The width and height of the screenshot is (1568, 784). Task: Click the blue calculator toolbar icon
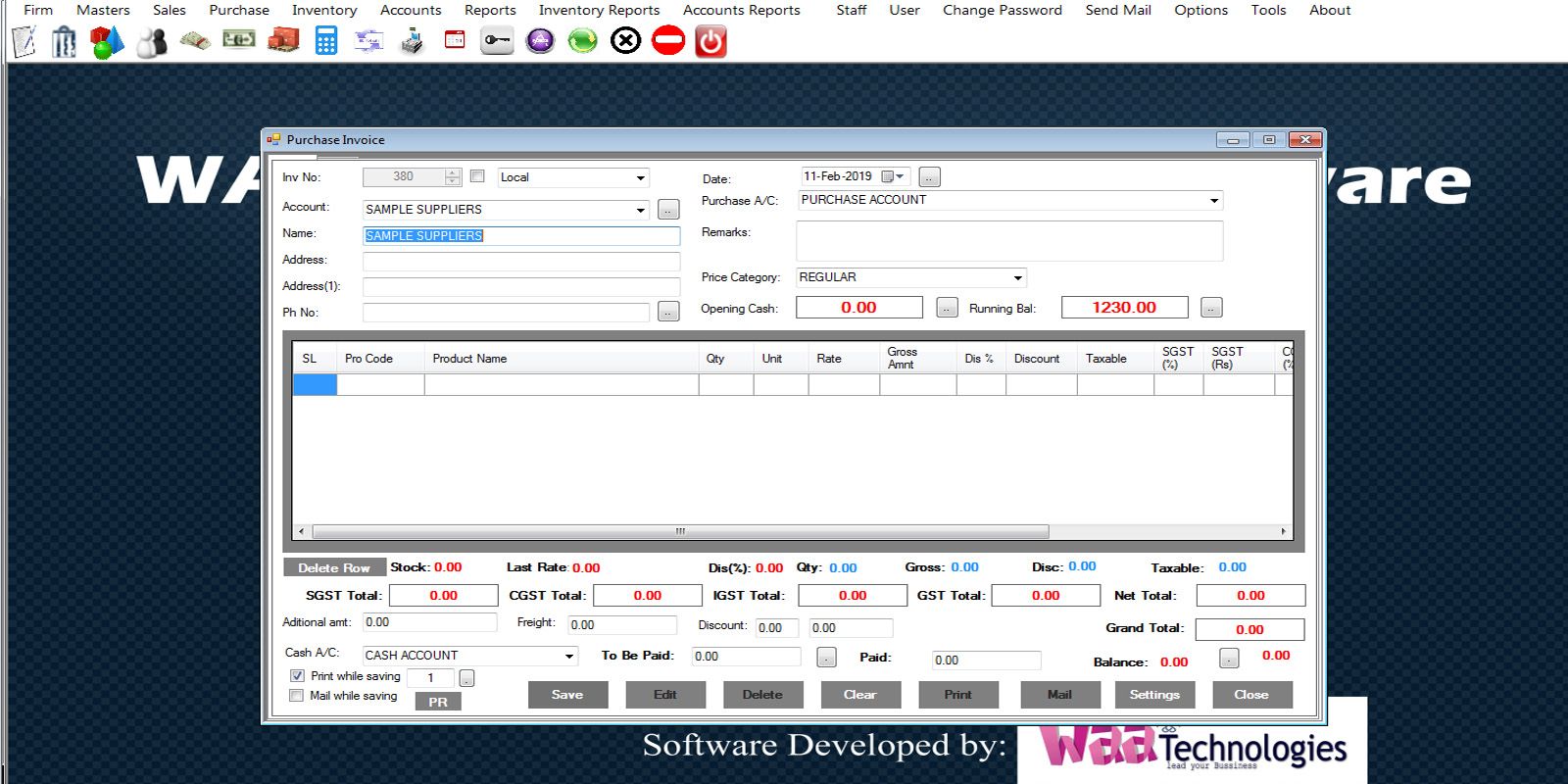[x=326, y=41]
